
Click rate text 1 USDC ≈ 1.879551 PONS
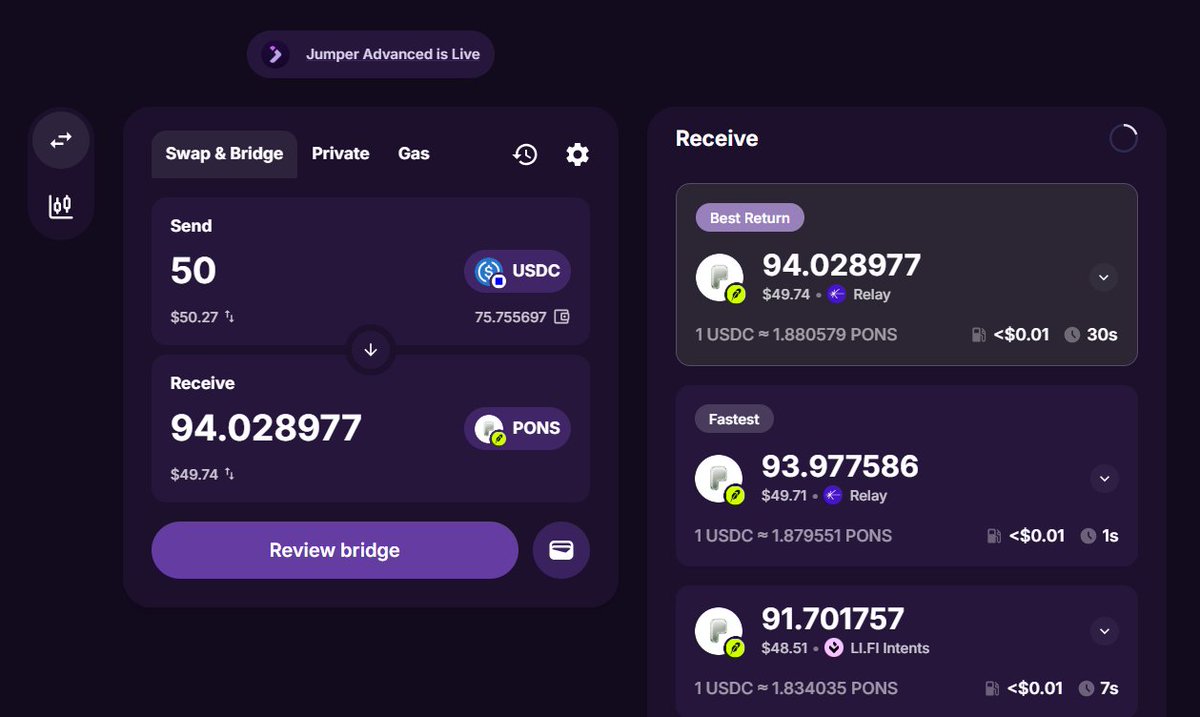tap(794, 536)
